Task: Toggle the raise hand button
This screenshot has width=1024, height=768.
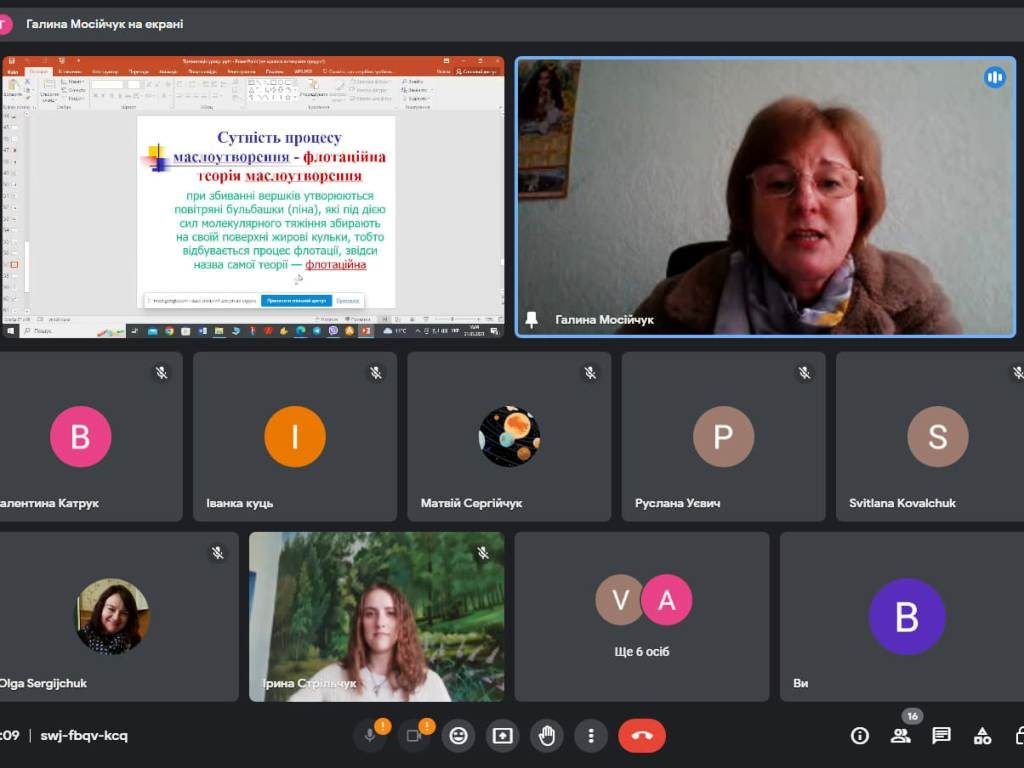Action: pos(546,736)
